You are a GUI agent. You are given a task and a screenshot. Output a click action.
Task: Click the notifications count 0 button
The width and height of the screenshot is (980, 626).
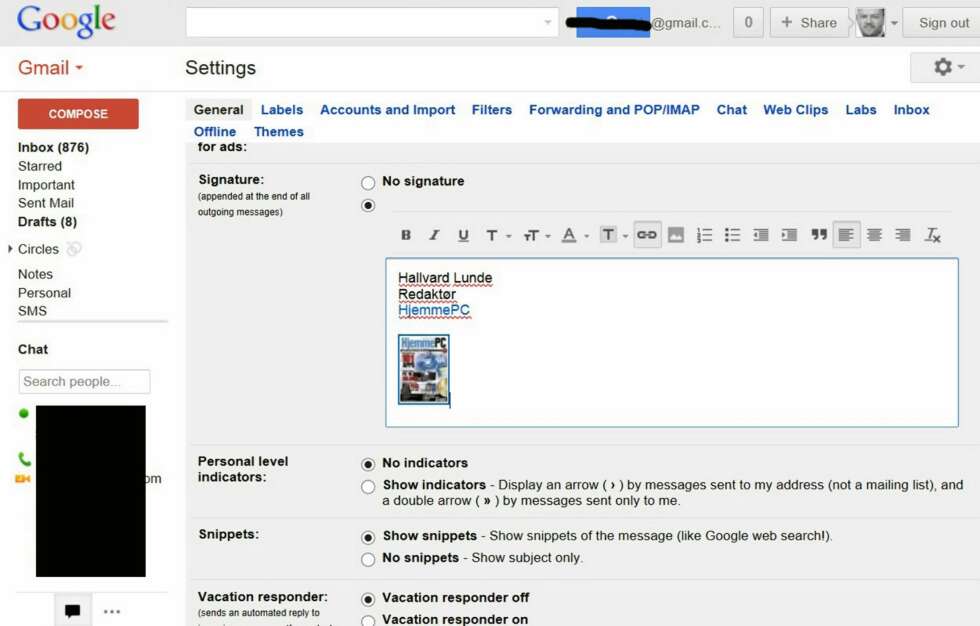click(x=748, y=22)
